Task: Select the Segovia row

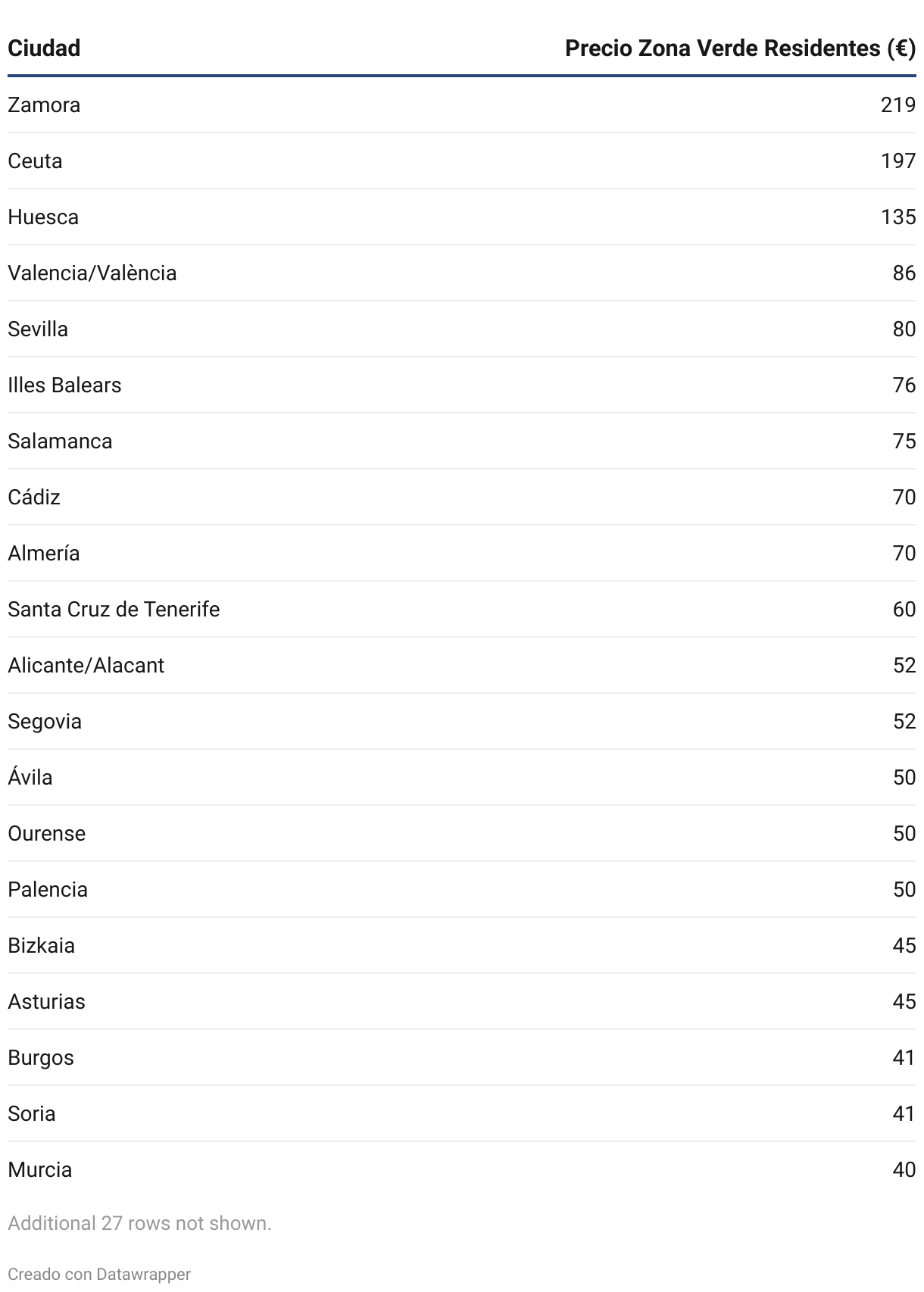Action: pos(462,721)
